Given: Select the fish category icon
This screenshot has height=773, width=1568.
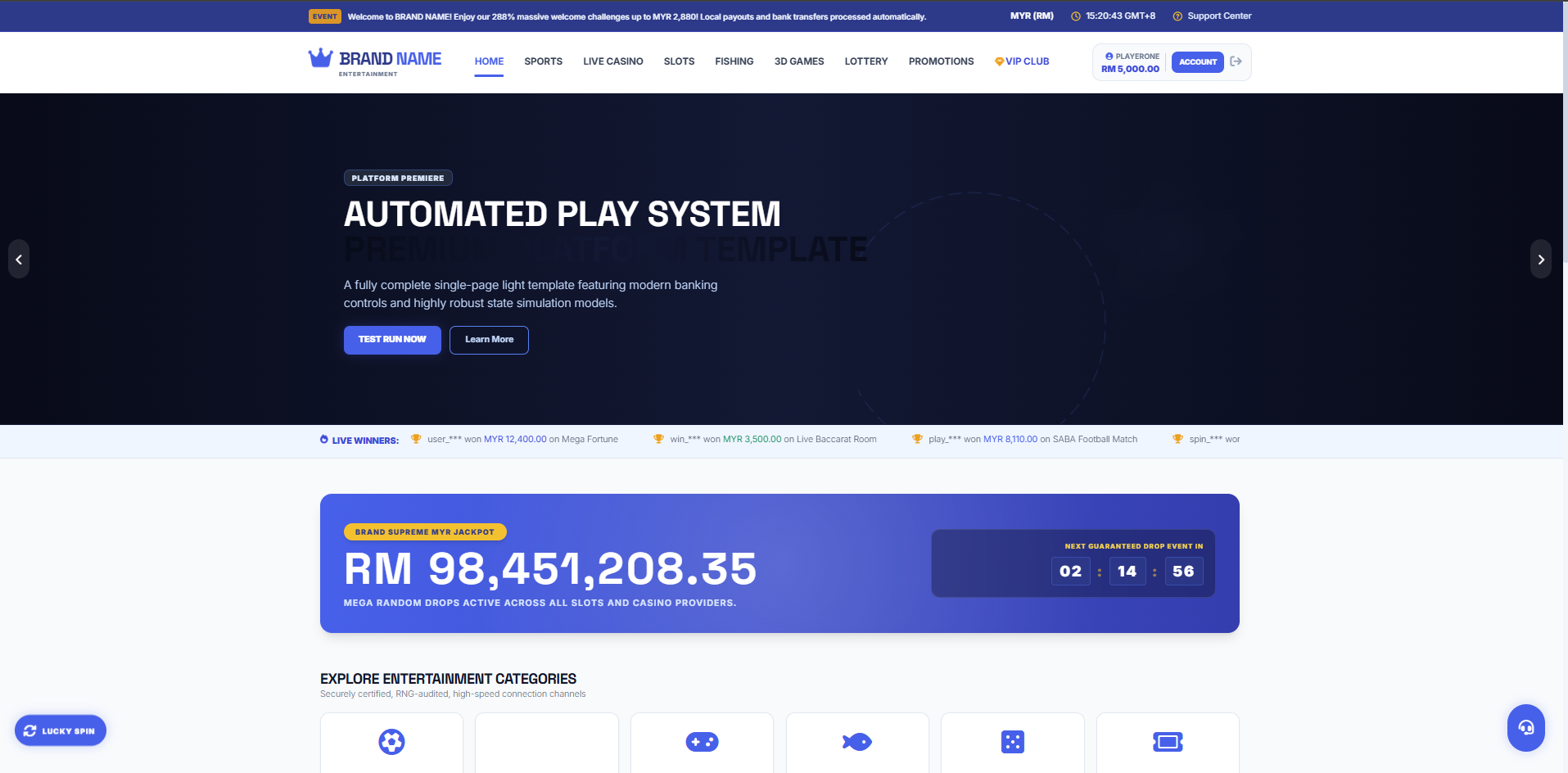Looking at the screenshot, I should click(857, 742).
